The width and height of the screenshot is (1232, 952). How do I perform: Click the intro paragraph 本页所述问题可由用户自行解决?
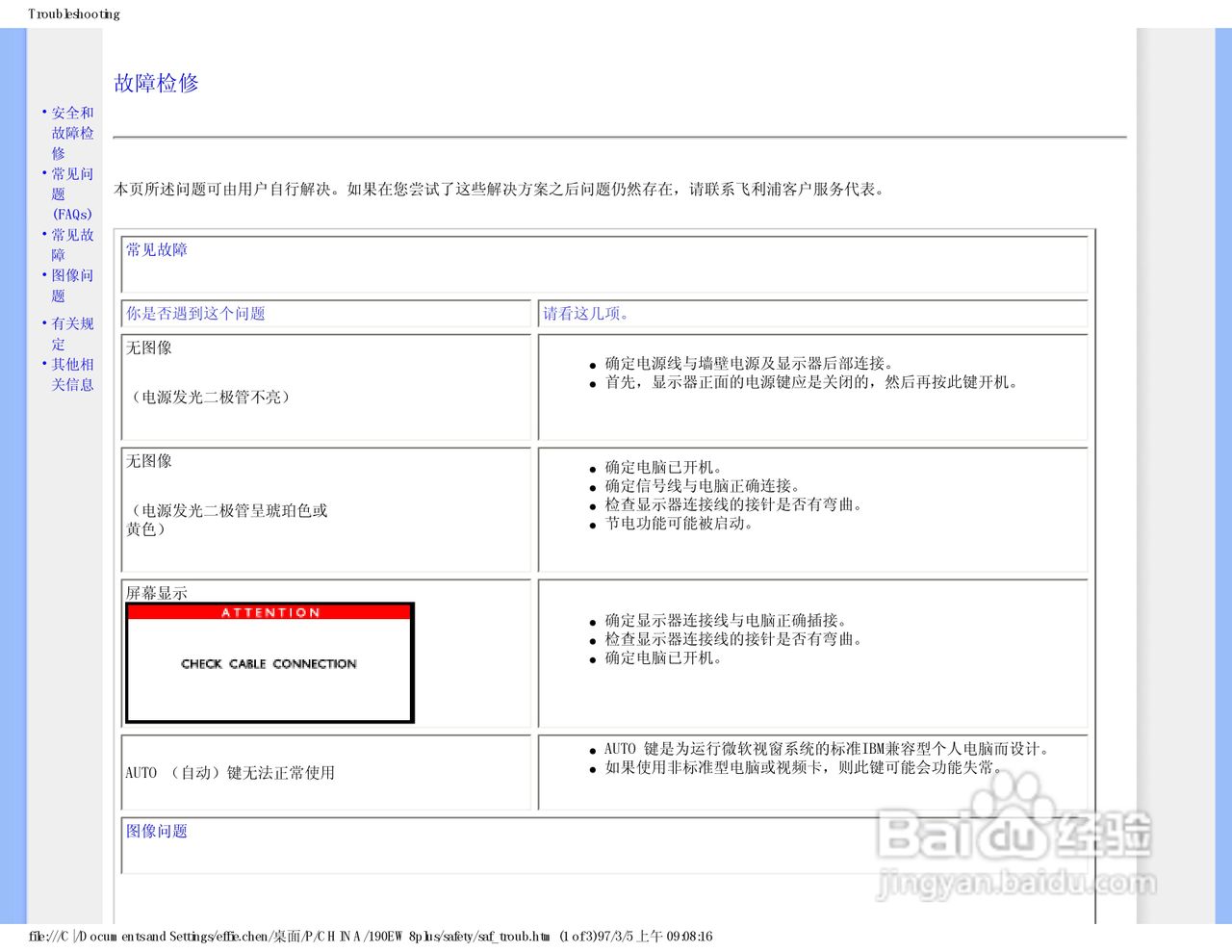500,189
